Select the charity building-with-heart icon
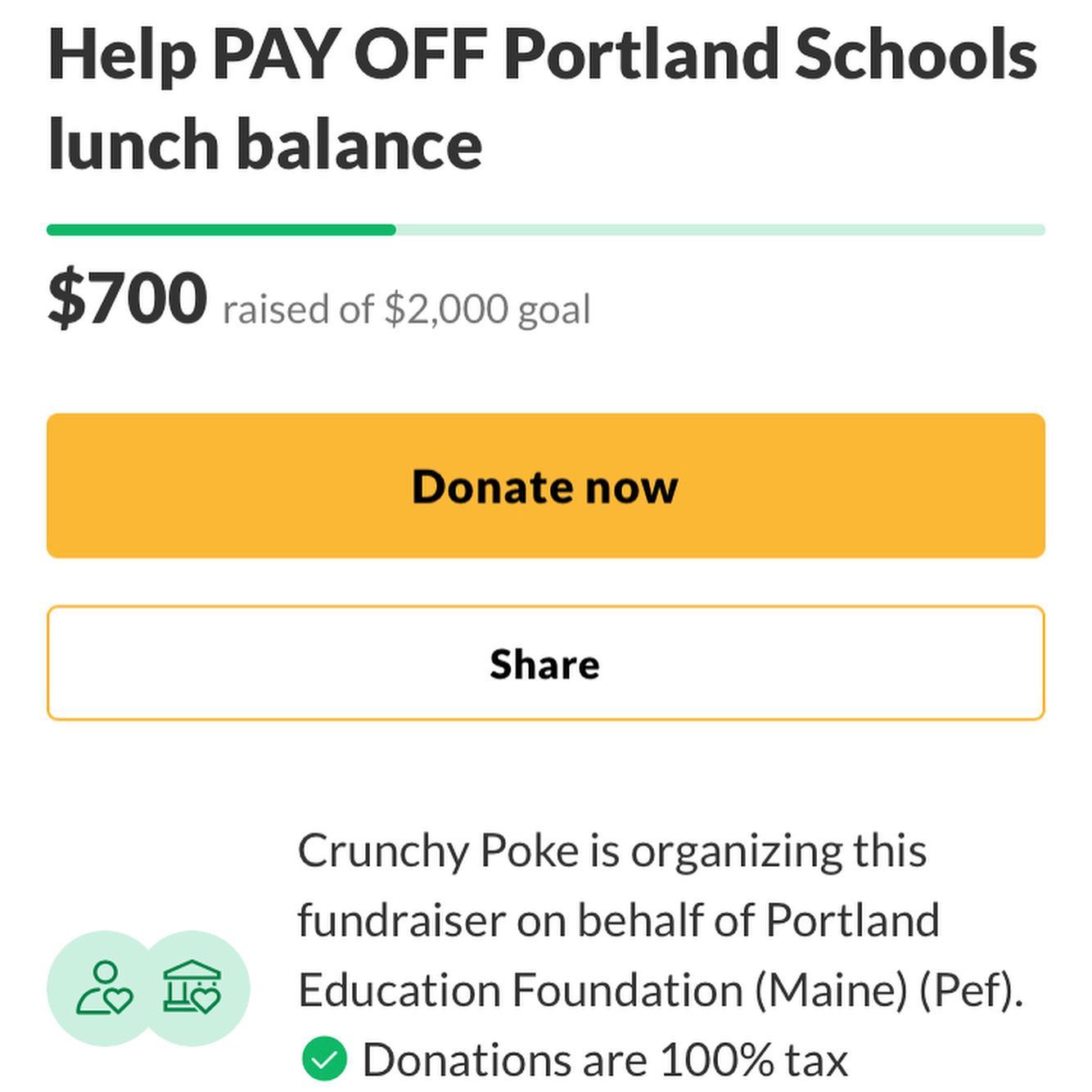Screen dimensions: 1092x1092 (x=192, y=988)
